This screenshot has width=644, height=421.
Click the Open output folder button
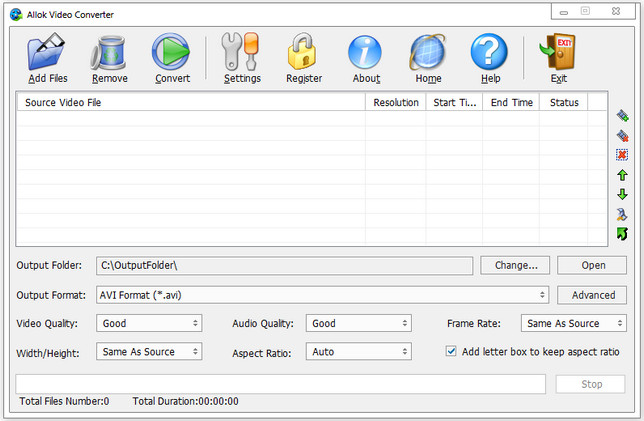592,265
